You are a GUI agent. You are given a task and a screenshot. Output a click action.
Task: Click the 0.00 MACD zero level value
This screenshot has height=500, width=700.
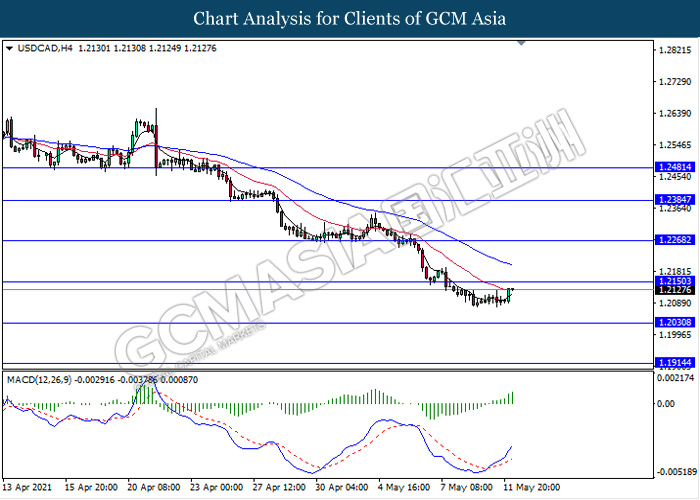(667, 404)
